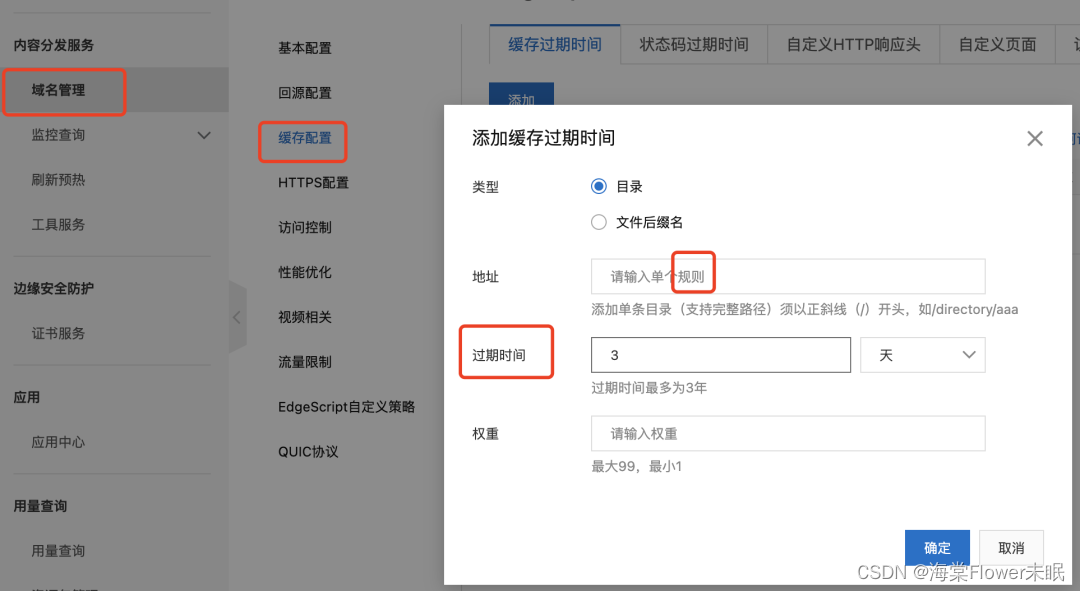
Task: Collapse the left navigation panel arrow
Action: (236, 316)
